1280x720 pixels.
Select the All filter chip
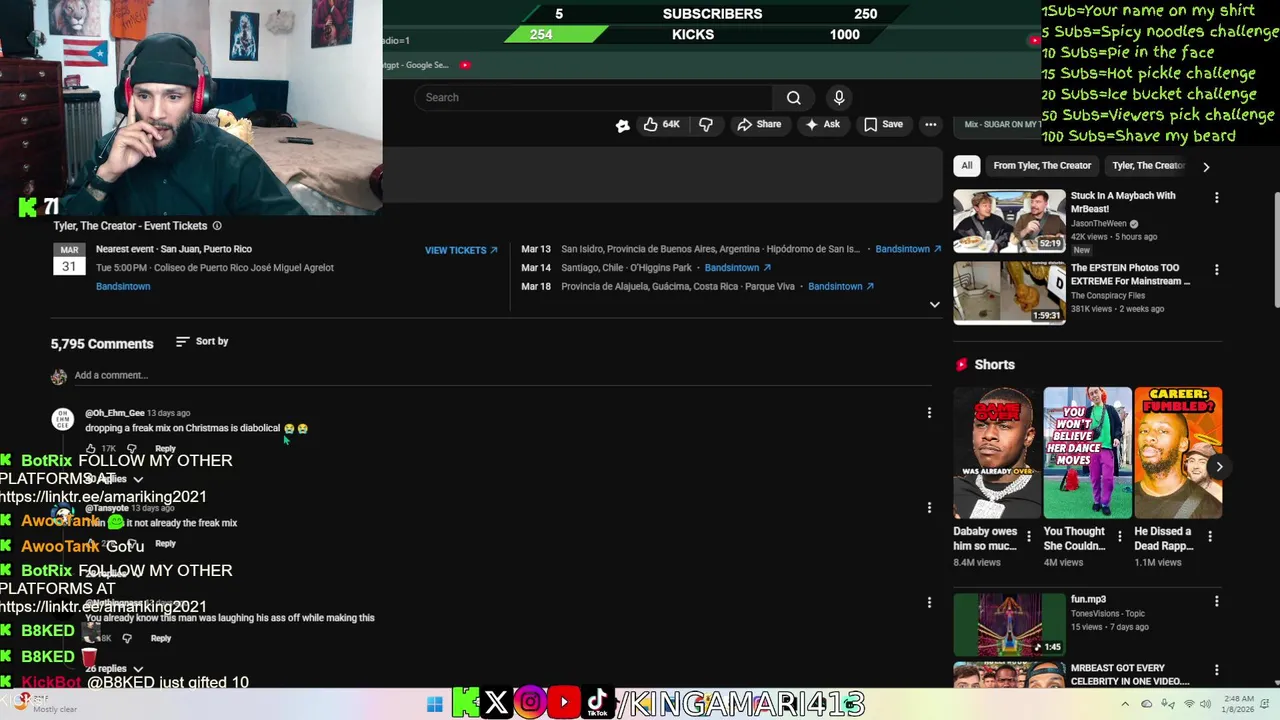(x=966, y=166)
